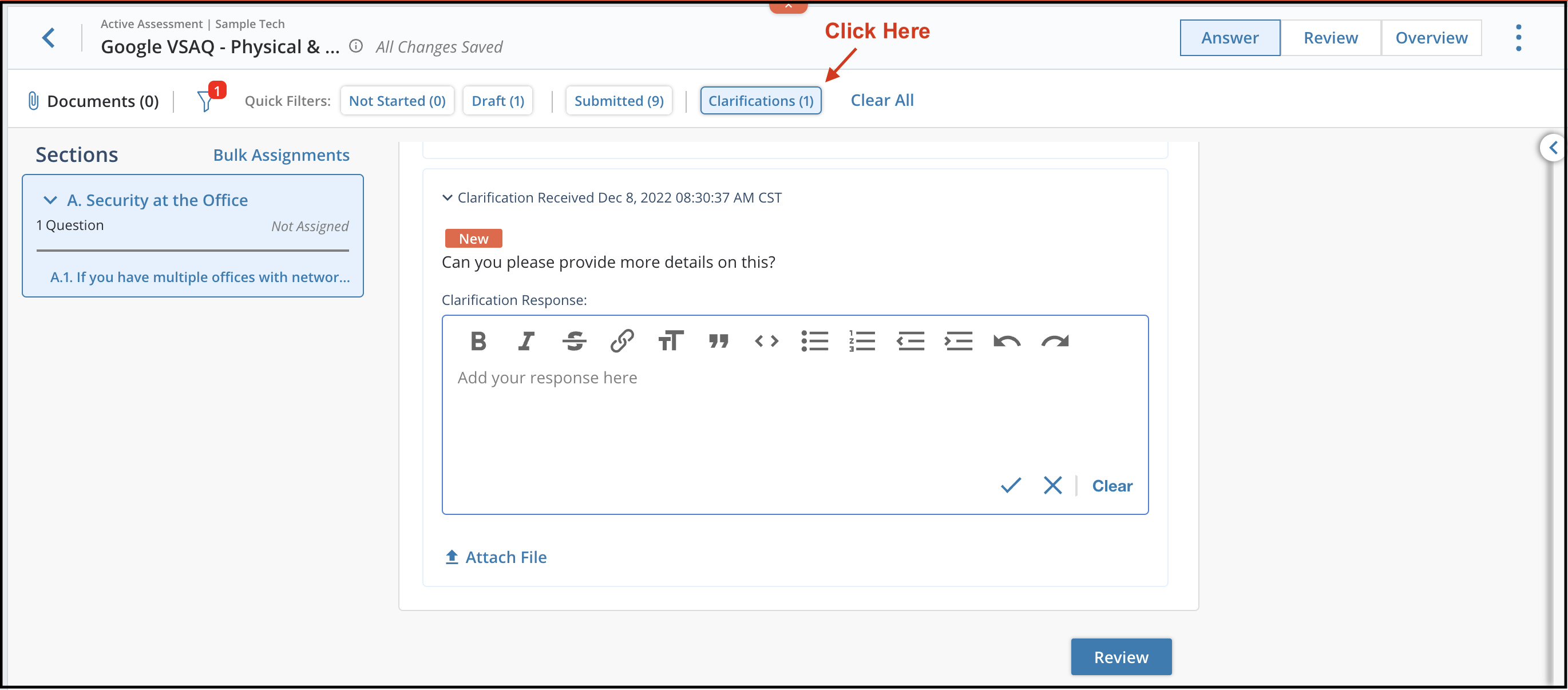Viewport: 1568px width, 690px height.
Task: Undo last edit in response
Action: [x=1007, y=342]
